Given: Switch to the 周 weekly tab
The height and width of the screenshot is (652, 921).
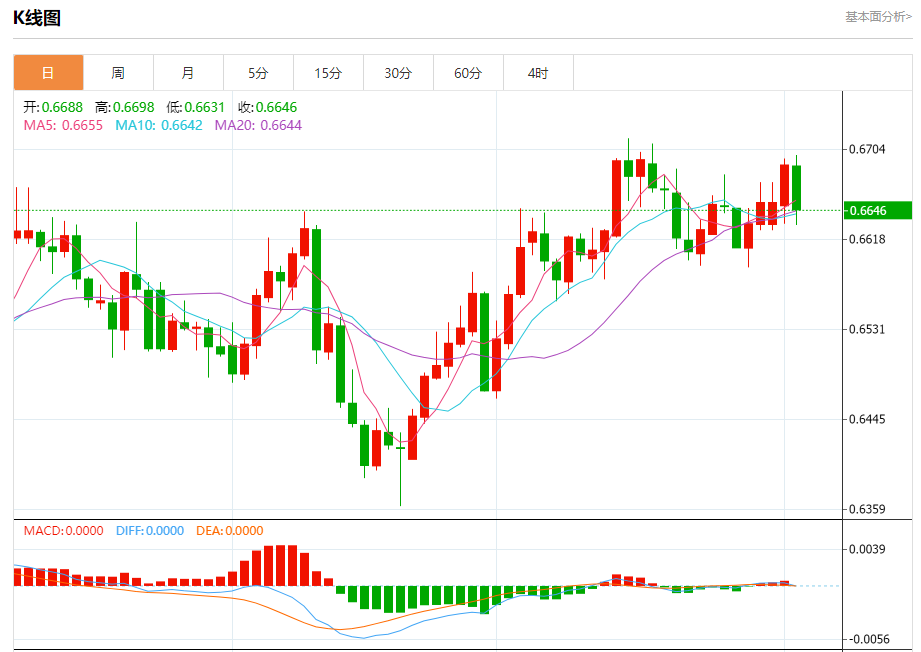Looking at the screenshot, I should [x=118, y=73].
